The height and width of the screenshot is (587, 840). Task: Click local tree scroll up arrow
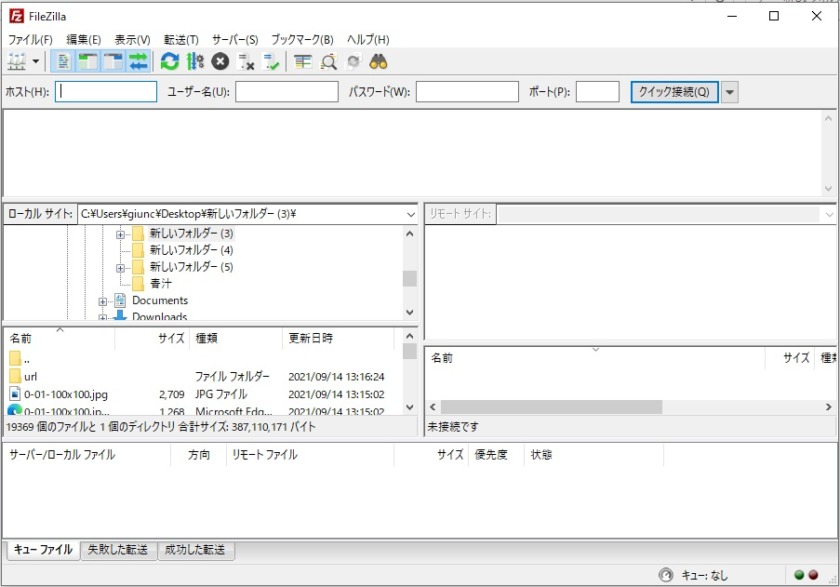(x=410, y=234)
